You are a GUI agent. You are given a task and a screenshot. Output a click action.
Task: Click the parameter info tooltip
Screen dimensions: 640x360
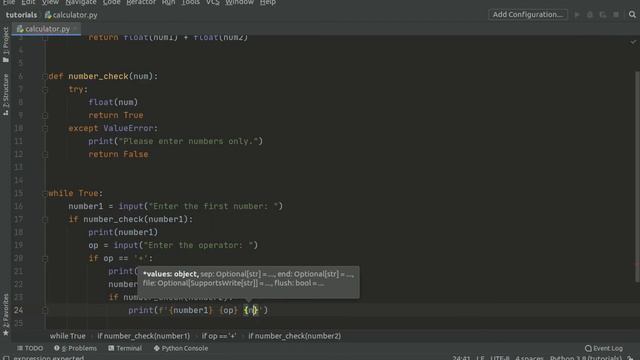coord(248,282)
